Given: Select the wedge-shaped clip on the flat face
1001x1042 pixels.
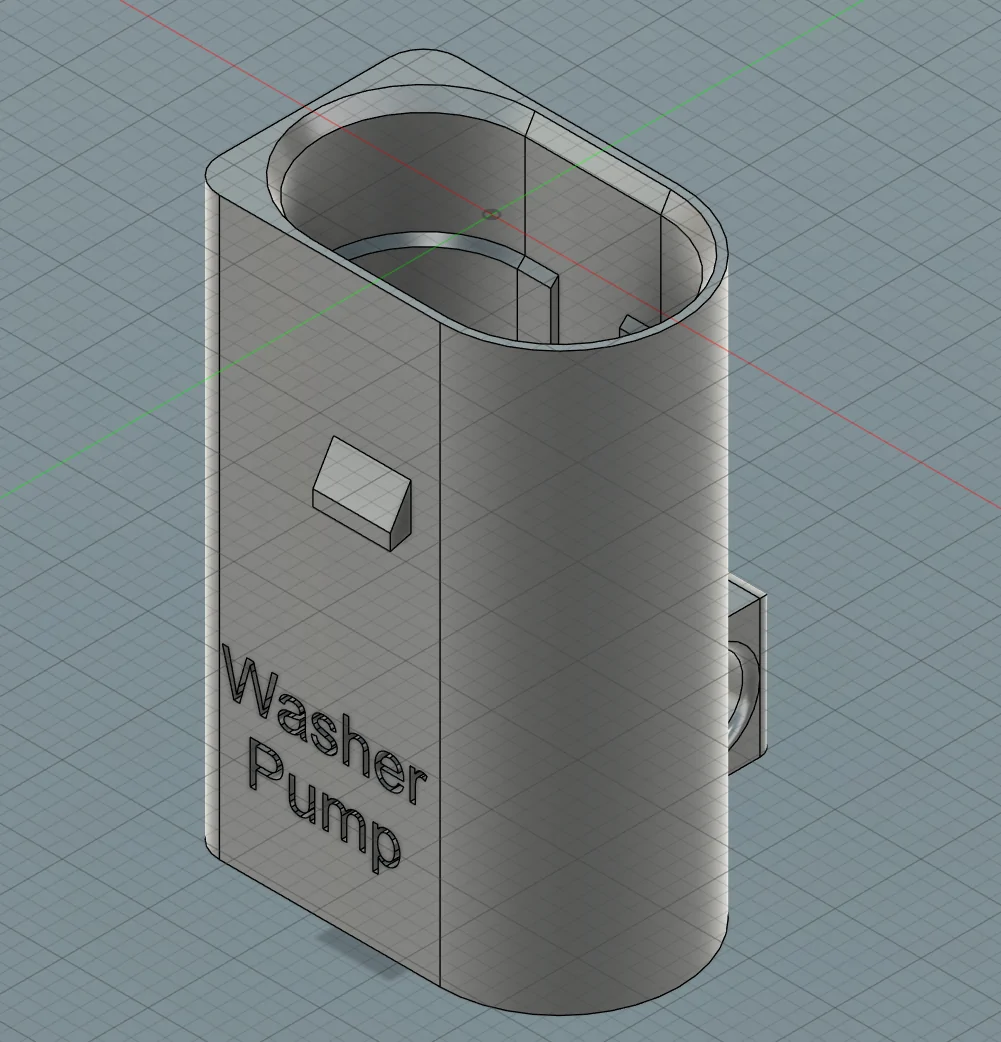Looking at the screenshot, I should [x=363, y=494].
